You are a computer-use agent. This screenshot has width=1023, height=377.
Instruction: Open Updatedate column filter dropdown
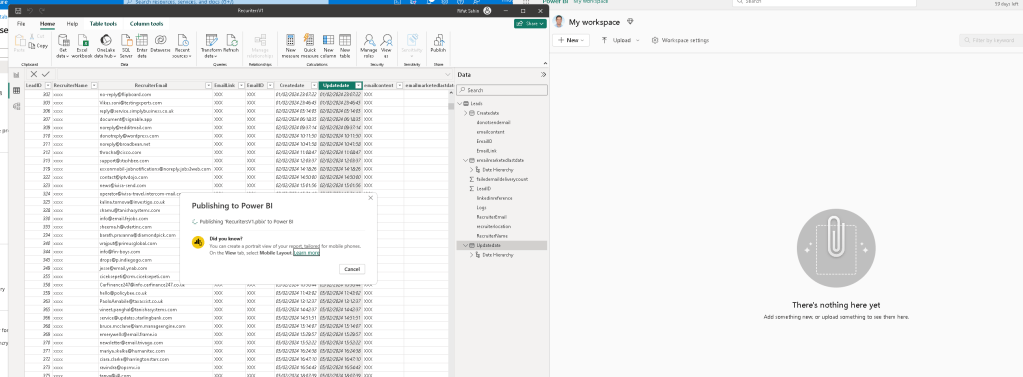(x=359, y=85)
